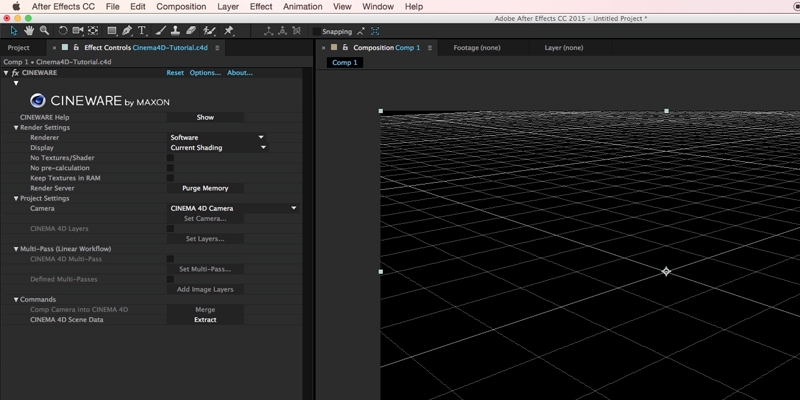Open the Effect menu
This screenshot has width=800, height=400.
coord(261,7)
